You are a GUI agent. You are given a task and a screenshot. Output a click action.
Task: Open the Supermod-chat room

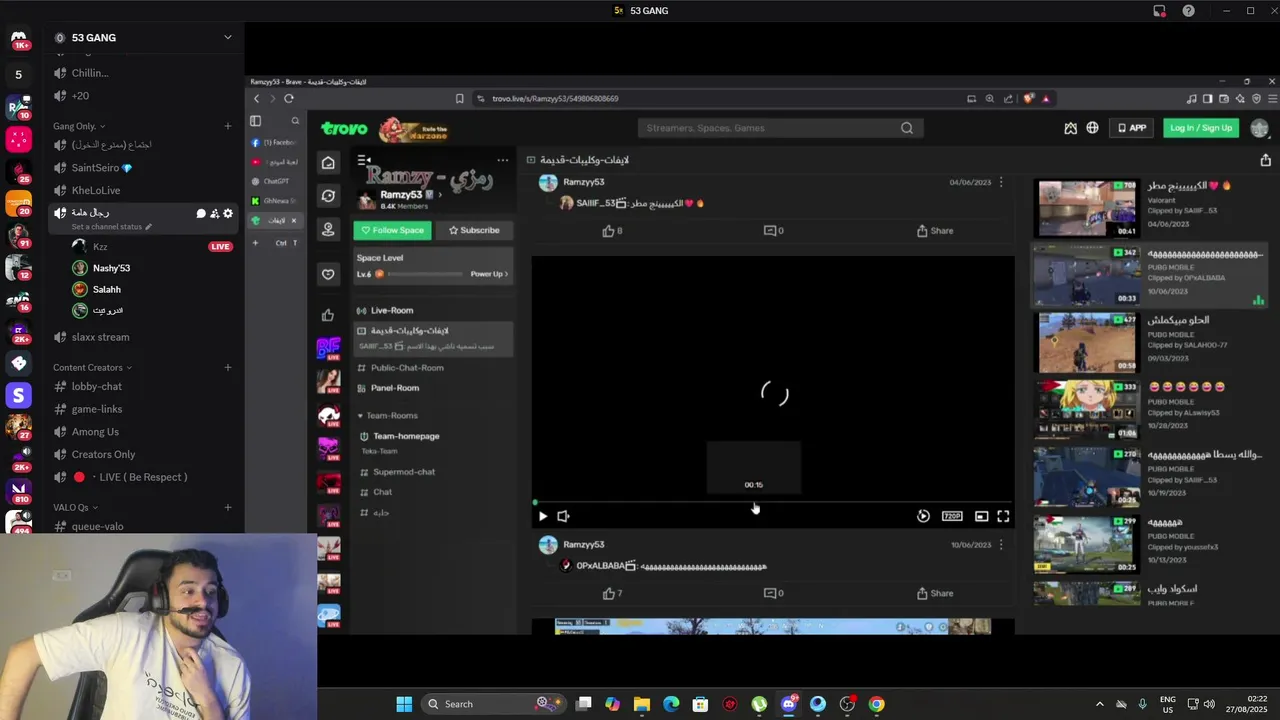point(404,472)
